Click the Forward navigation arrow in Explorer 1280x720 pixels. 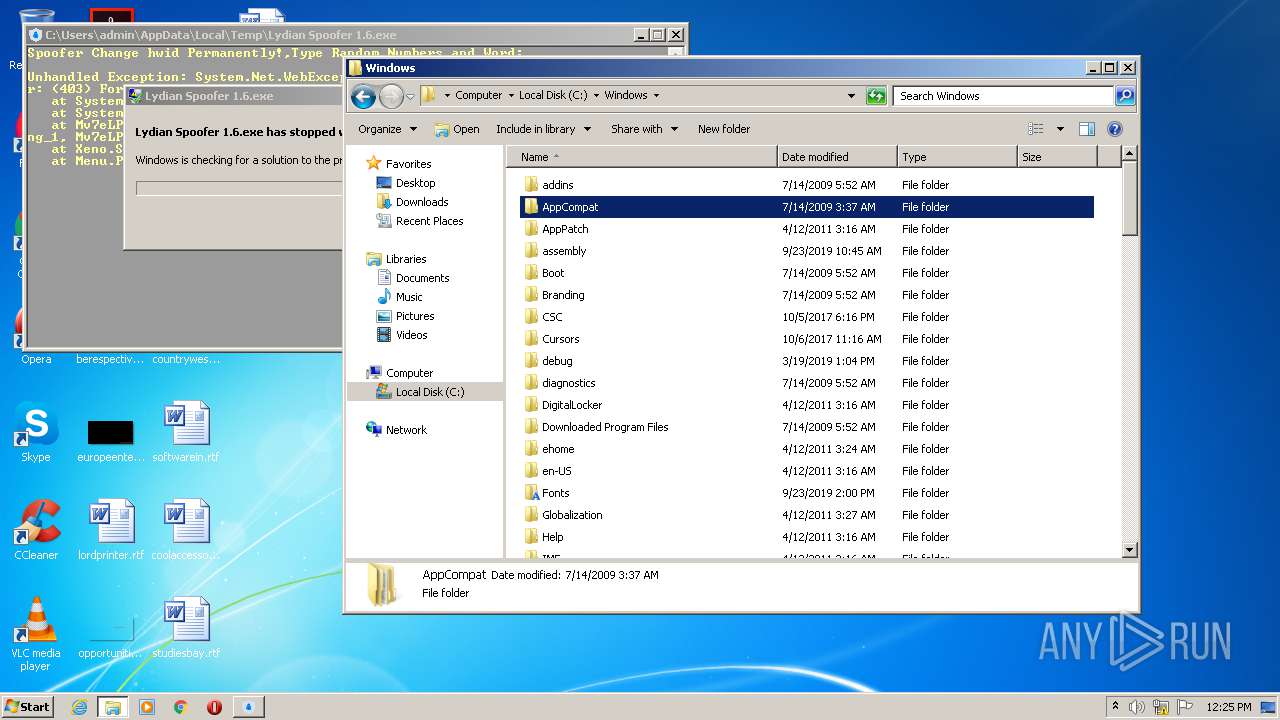pyautogui.click(x=391, y=96)
